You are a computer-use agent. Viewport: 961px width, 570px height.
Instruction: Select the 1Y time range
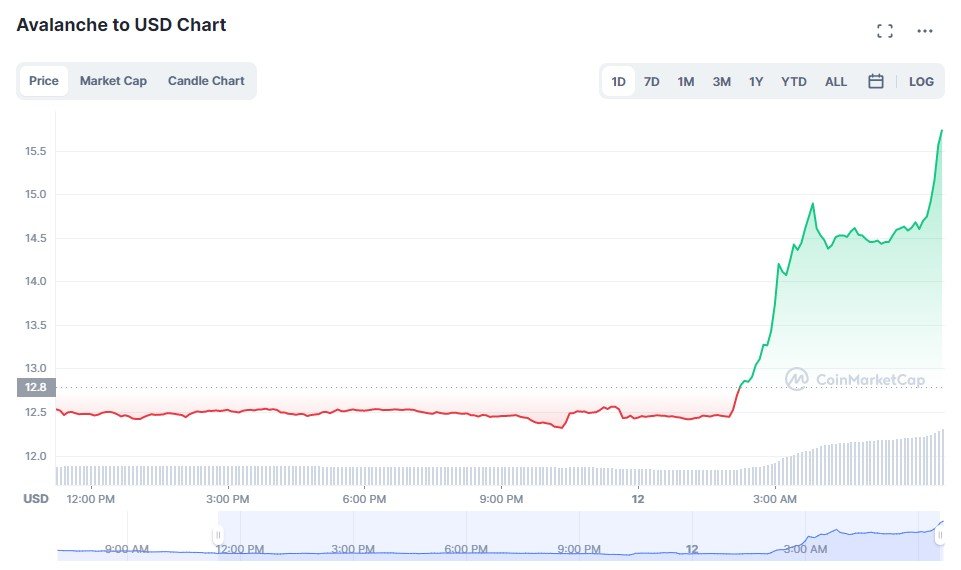(756, 82)
